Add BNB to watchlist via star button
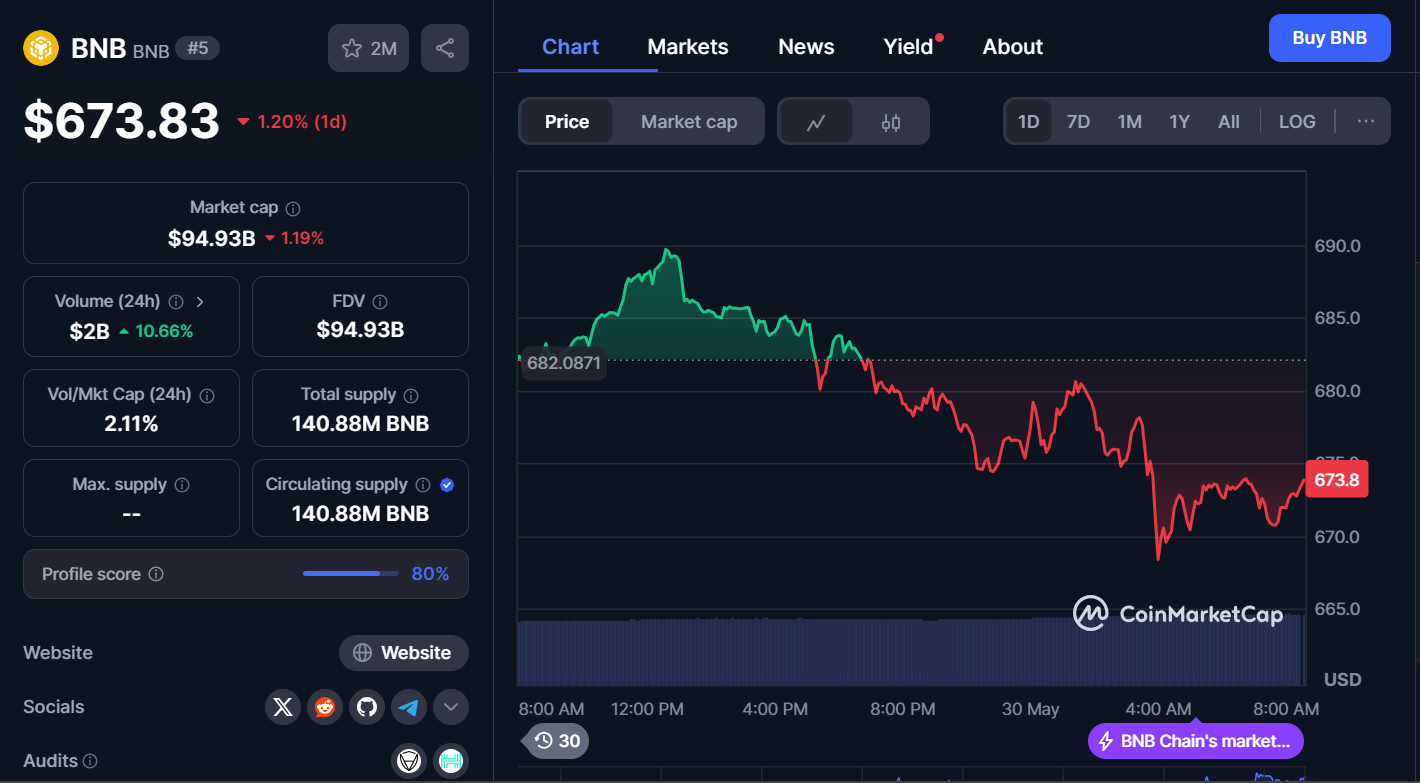Image resolution: width=1420 pixels, height=783 pixels. [x=368, y=48]
